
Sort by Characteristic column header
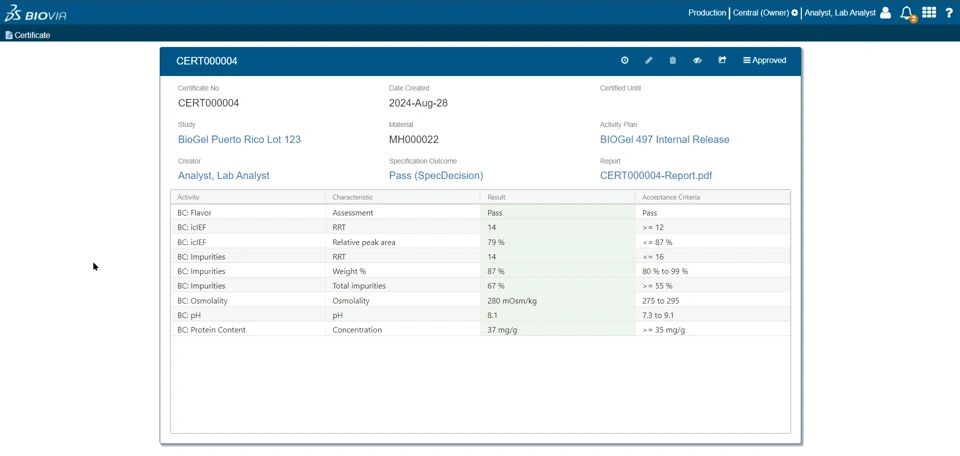(403, 197)
